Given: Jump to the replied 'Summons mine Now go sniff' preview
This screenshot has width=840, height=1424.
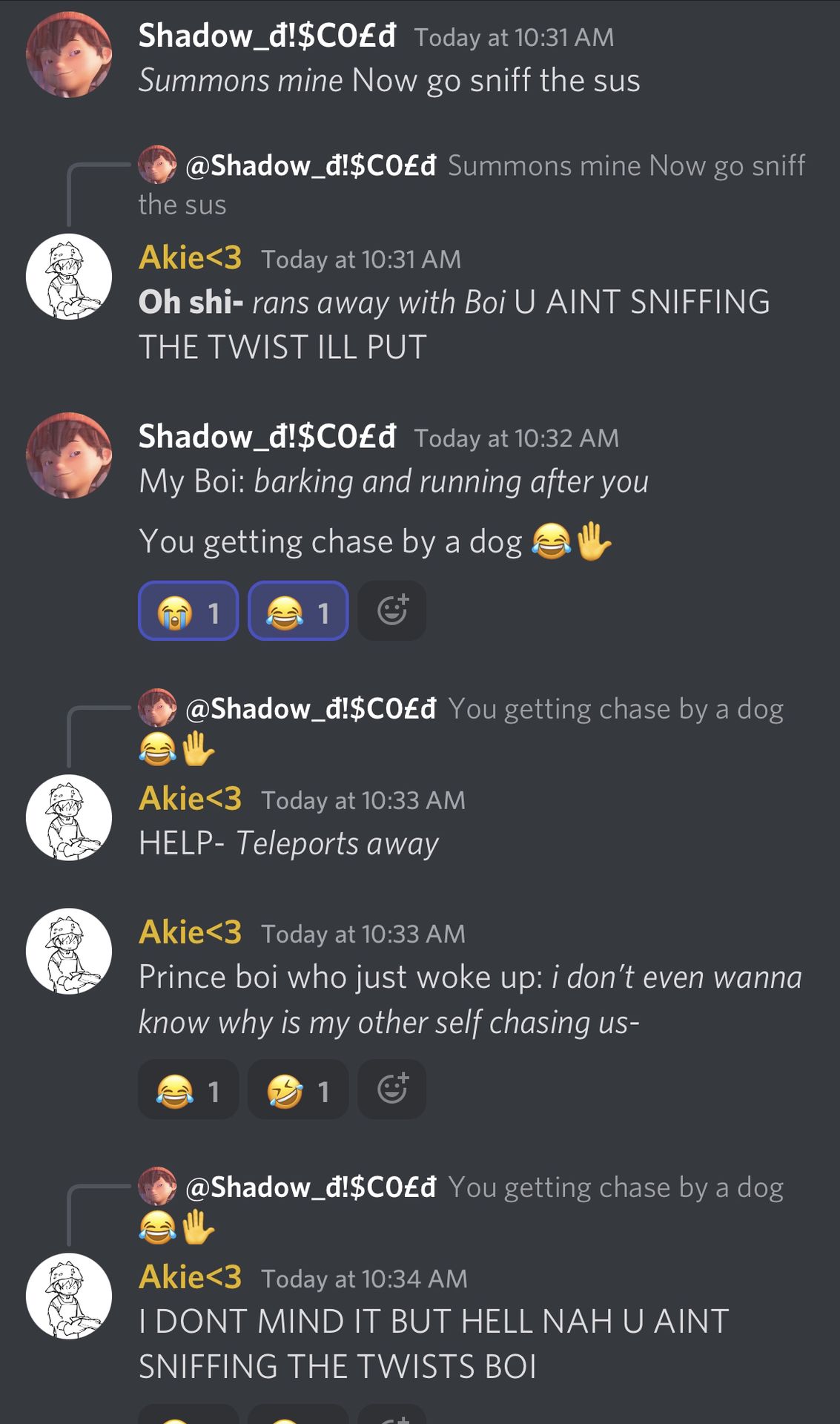Looking at the screenshot, I should [x=472, y=184].
